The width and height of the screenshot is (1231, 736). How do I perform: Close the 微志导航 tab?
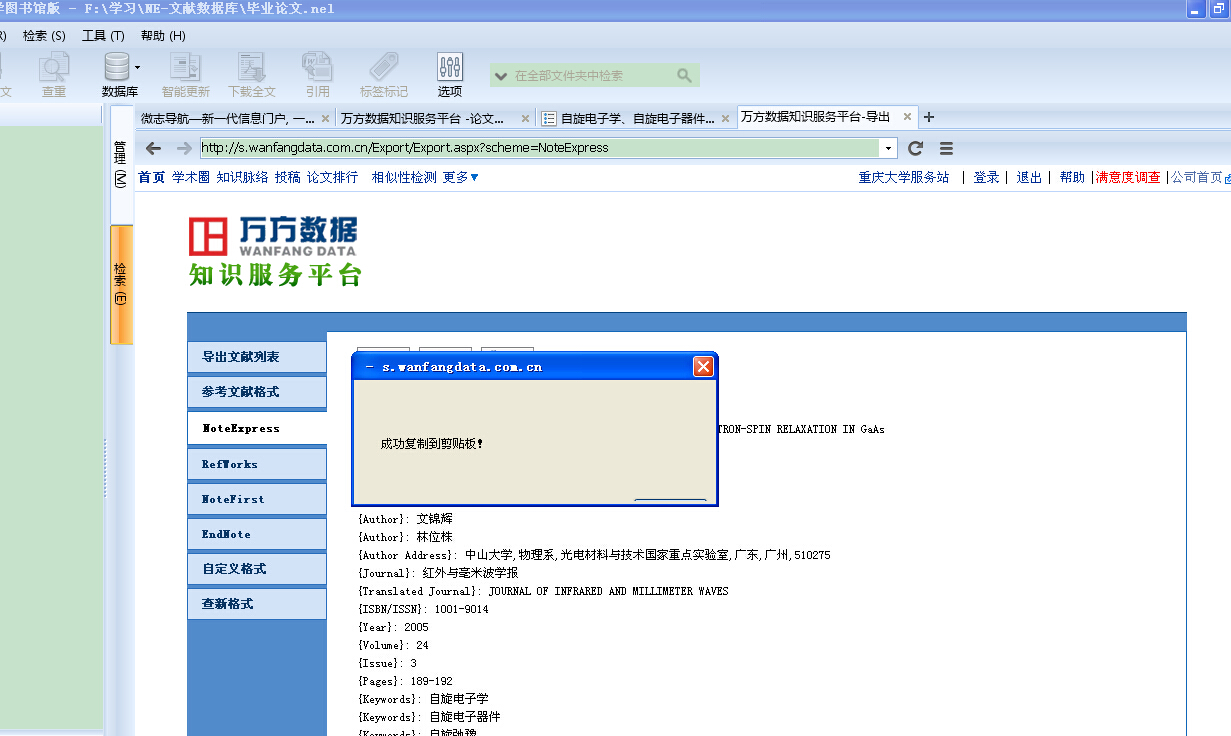325,118
